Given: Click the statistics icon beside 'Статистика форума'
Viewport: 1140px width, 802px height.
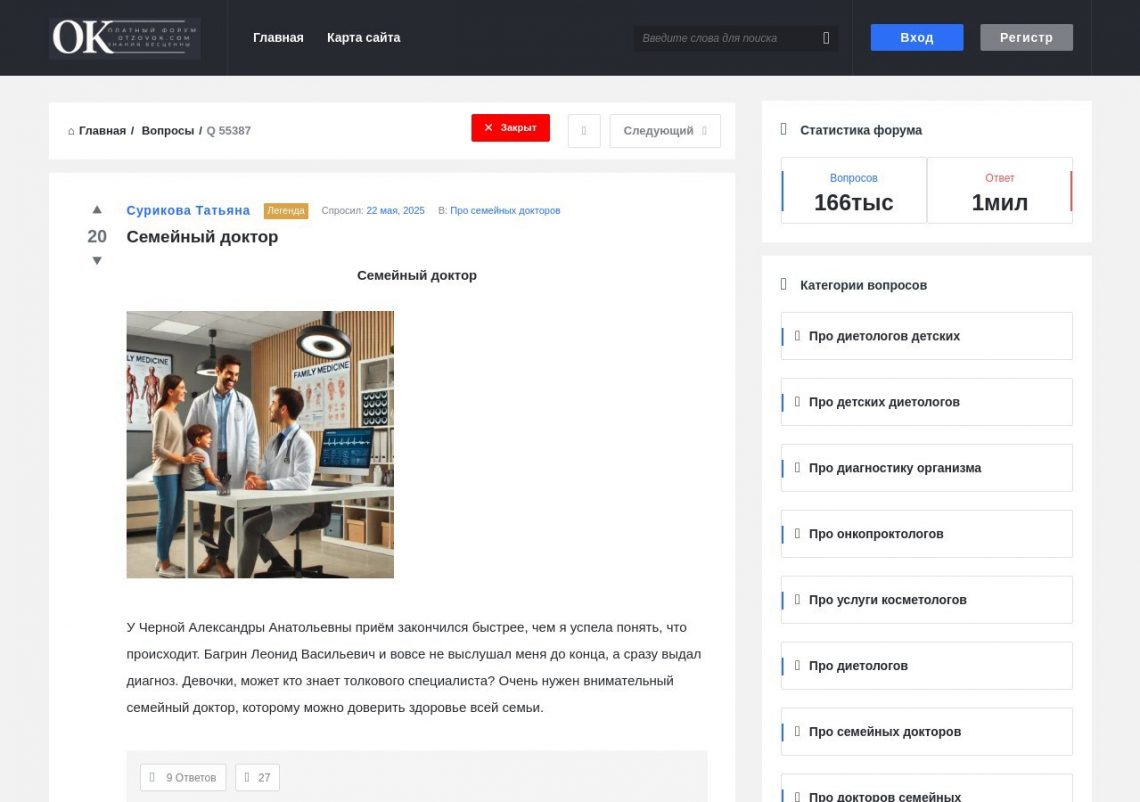Looking at the screenshot, I should [x=783, y=129].
